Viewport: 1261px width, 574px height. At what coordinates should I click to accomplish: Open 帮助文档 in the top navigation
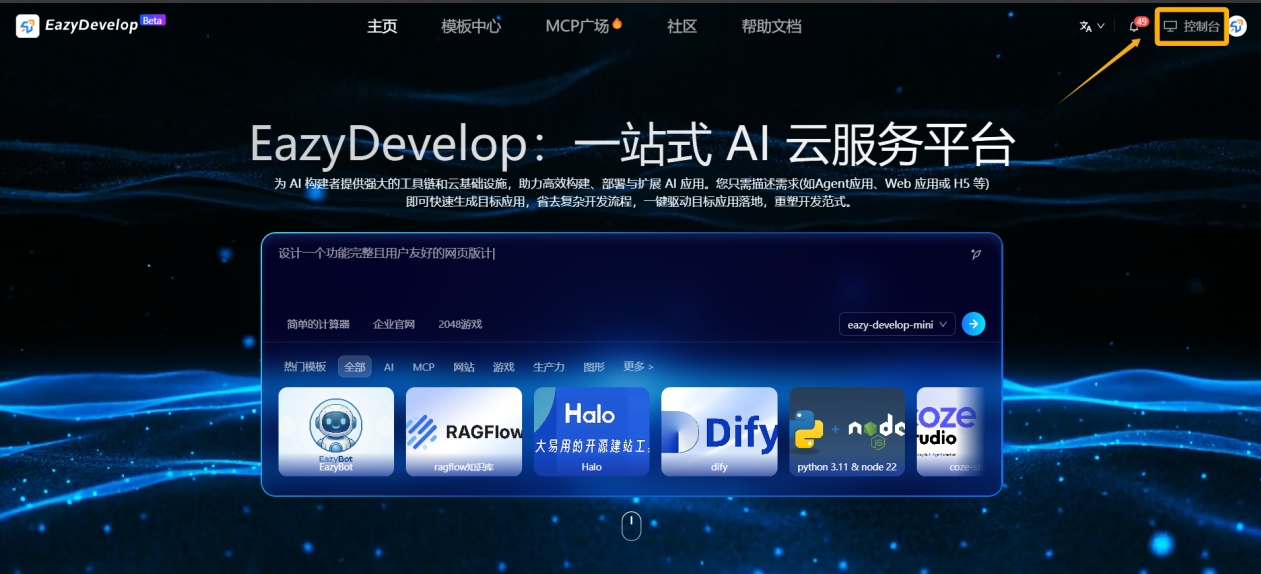tap(771, 27)
